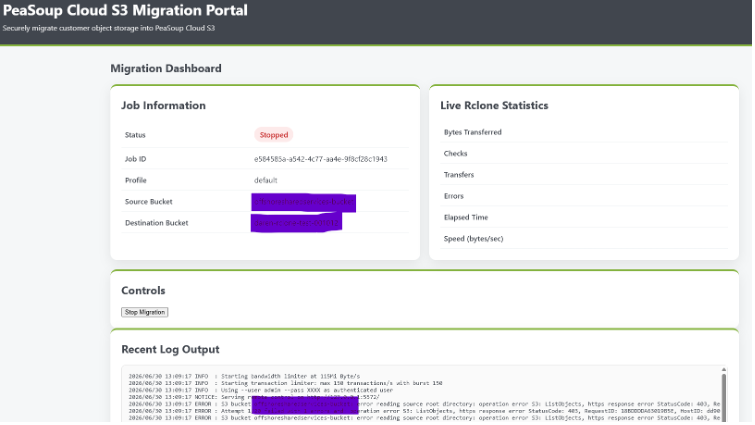
Task: Click the Speed (bytes/sec) statistic row
Action: (585, 239)
